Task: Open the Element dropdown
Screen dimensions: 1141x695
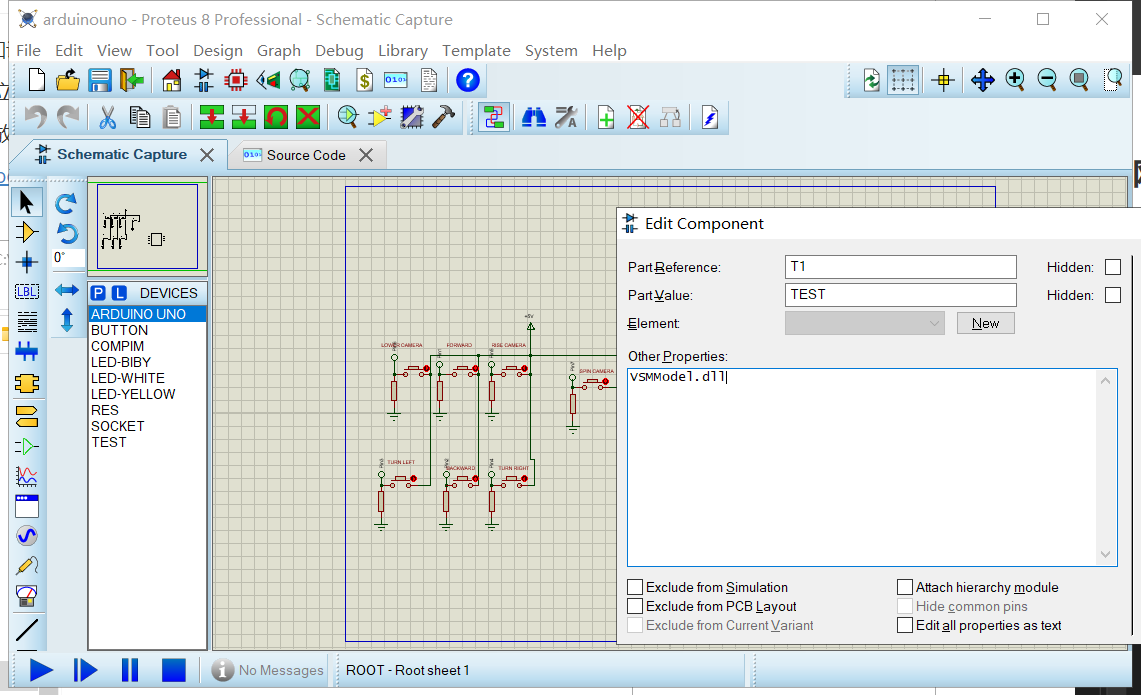Action: click(x=864, y=323)
